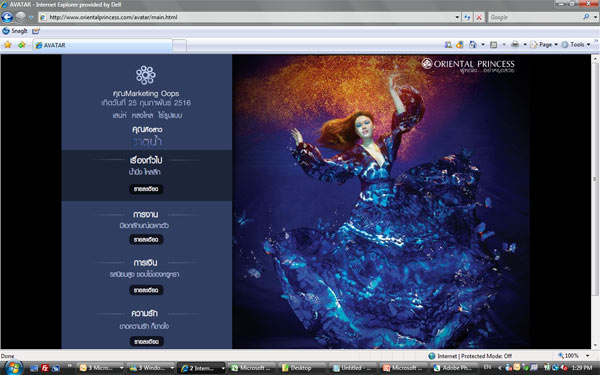
Task: Expand the quick launch overflow chevron
Action: (x=69, y=366)
